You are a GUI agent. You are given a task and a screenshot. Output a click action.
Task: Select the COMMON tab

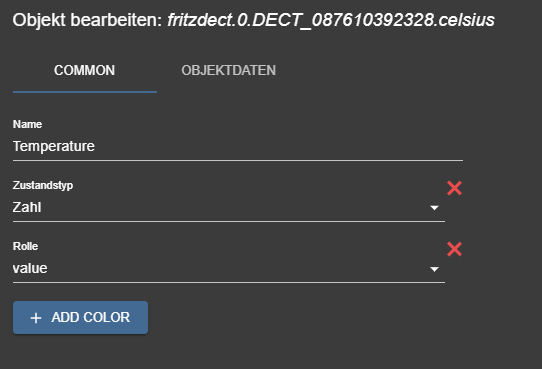click(x=85, y=70)
